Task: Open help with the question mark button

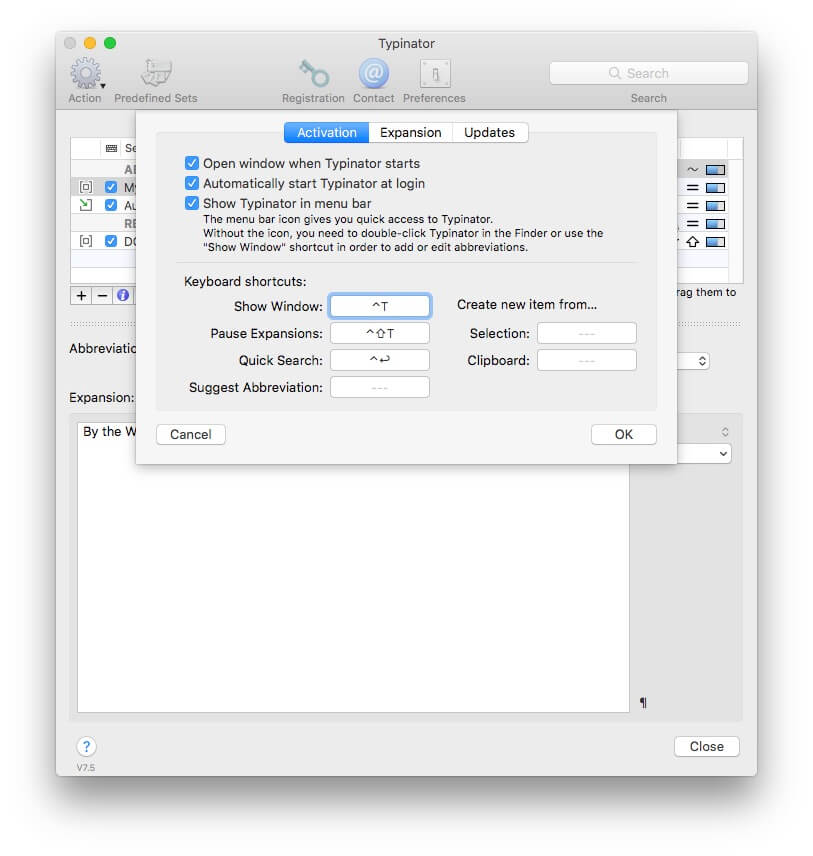Action: (86, 747)
